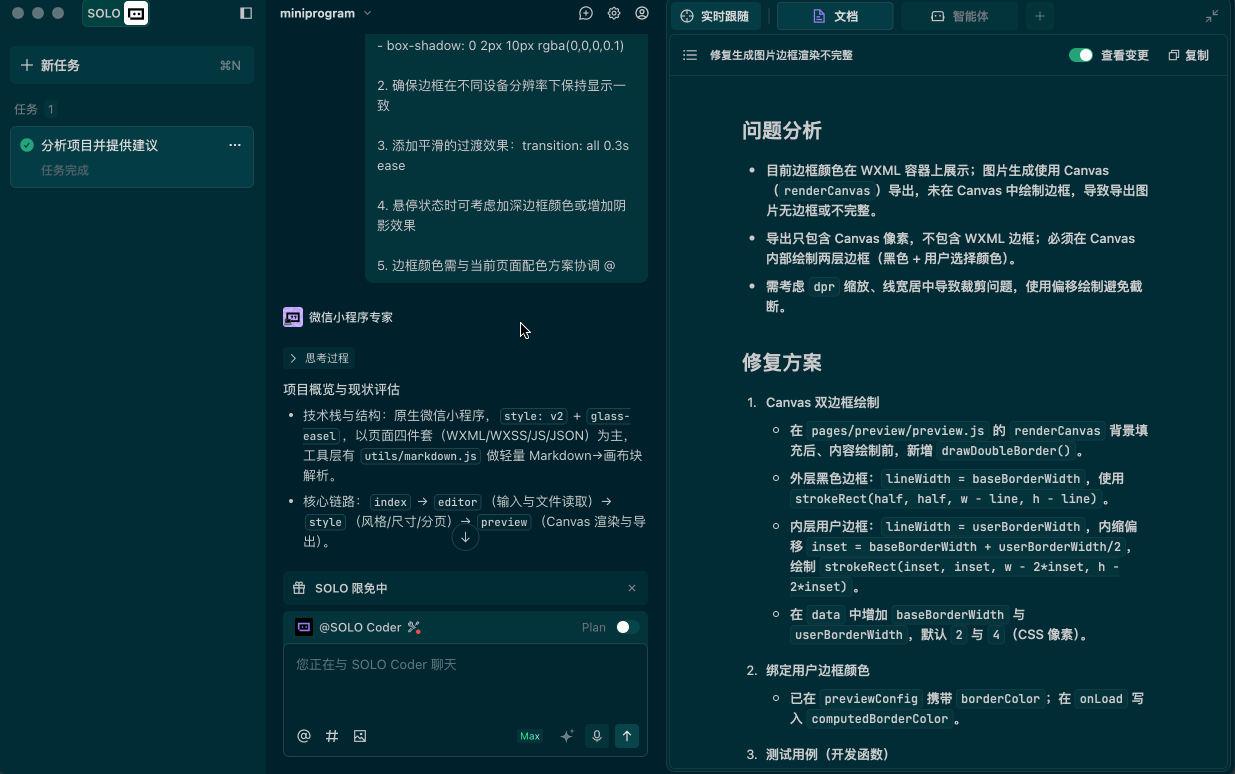Expand the 思考过程 section
Image resolution: width=1235 pixels, height=774 pixels.
[318, 358]
